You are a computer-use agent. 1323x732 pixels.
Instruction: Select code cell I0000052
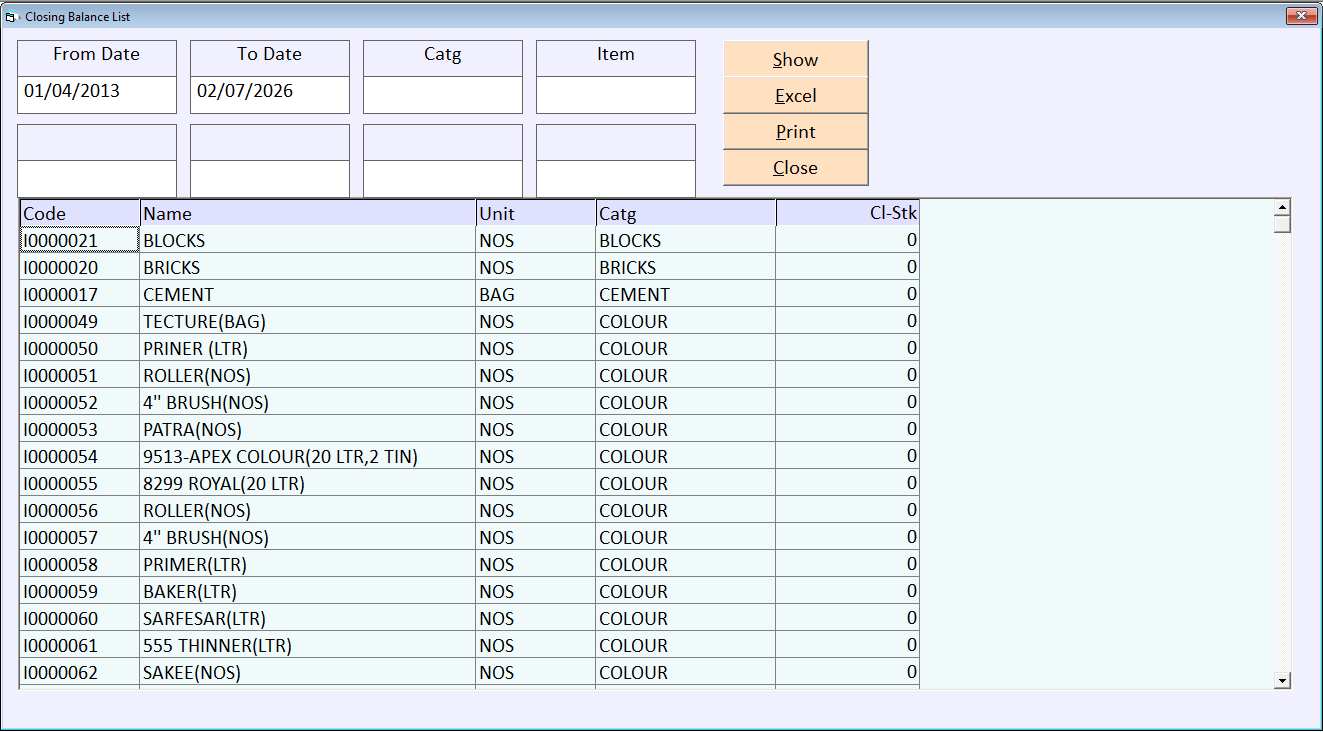[80, 402]
